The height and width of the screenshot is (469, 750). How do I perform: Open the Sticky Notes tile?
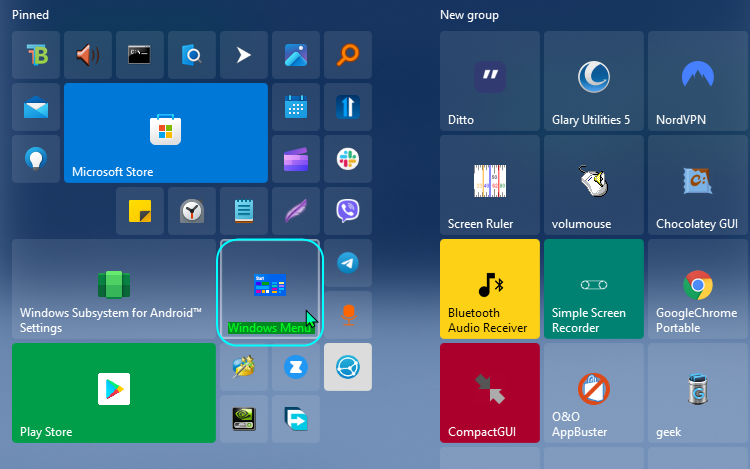pos(140,211)
